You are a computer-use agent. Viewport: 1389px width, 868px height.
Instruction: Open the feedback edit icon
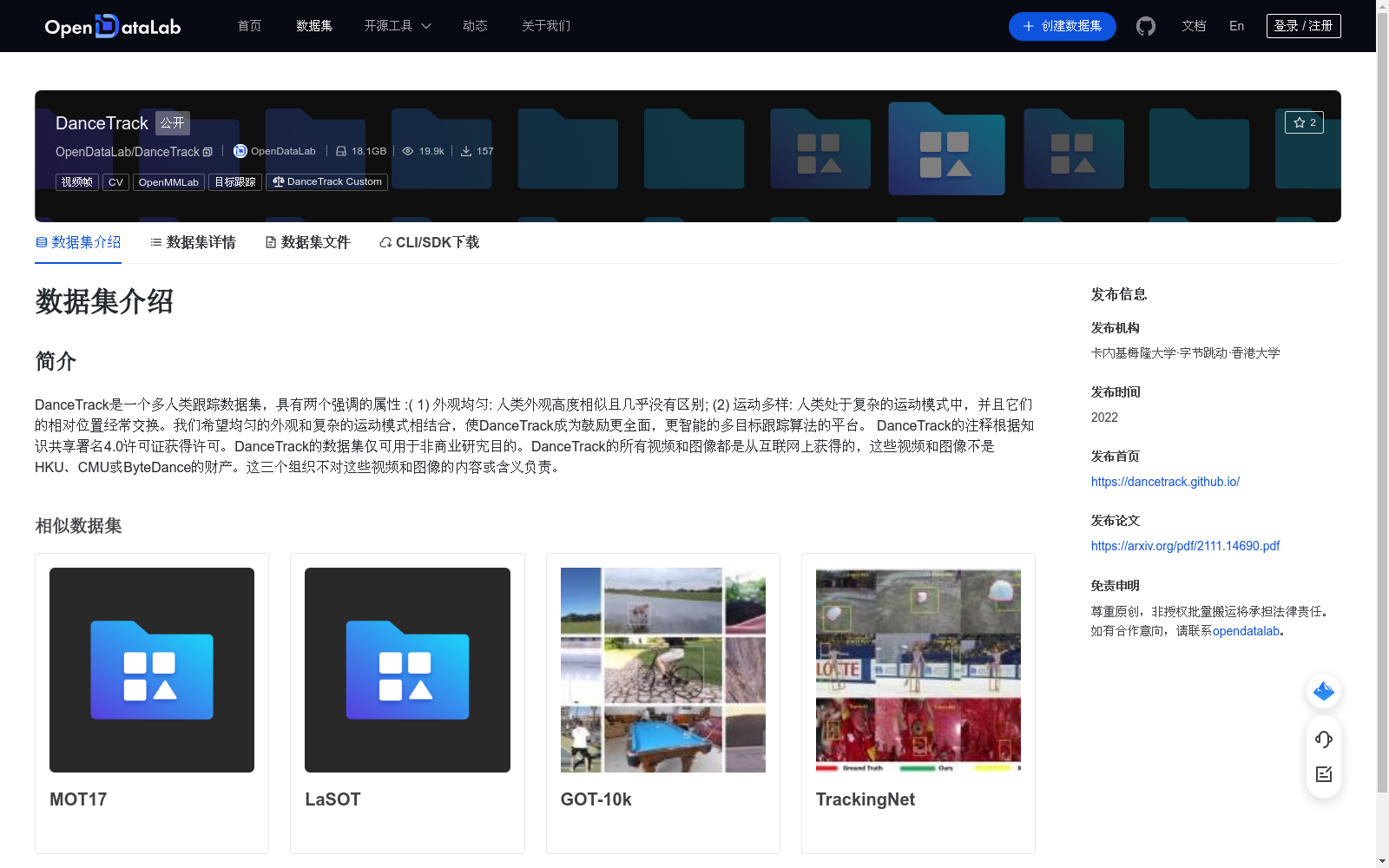[x=1324, y=774]
